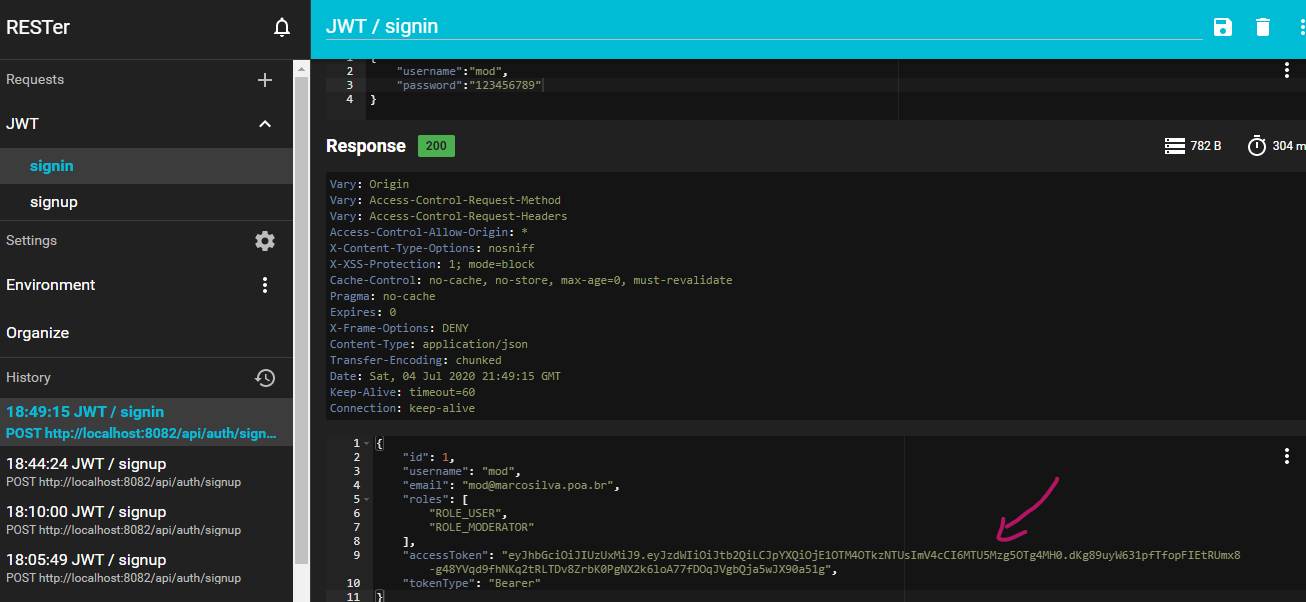Open Settings via the gear icon
Screen dimensions: 1306x602
pyautogui.click(x=264, y=240)
